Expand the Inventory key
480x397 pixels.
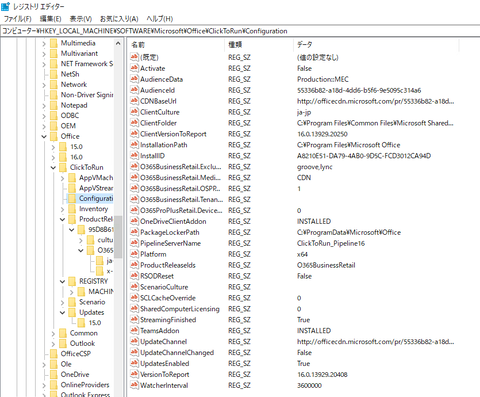[x=62, y=209]
